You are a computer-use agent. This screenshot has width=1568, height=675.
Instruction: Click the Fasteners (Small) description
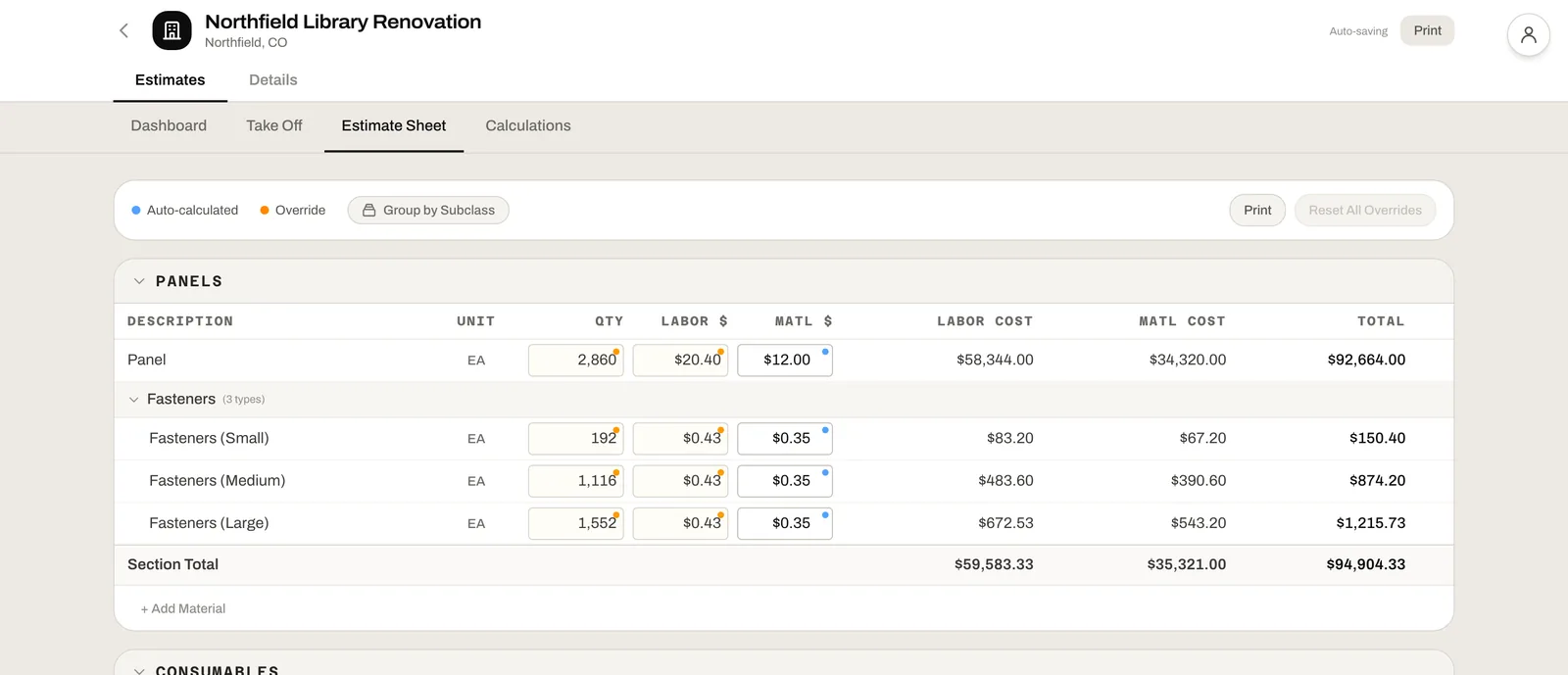coord(209,439)
